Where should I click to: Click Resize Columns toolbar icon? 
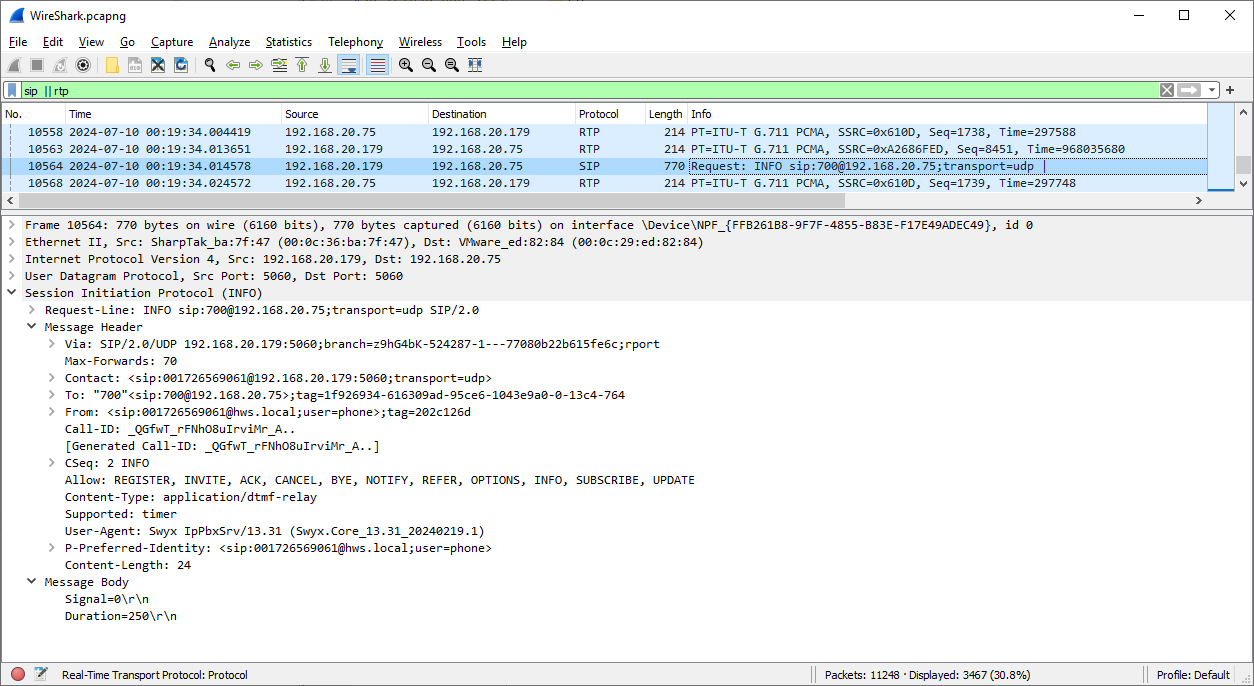[x=475, y=65]
